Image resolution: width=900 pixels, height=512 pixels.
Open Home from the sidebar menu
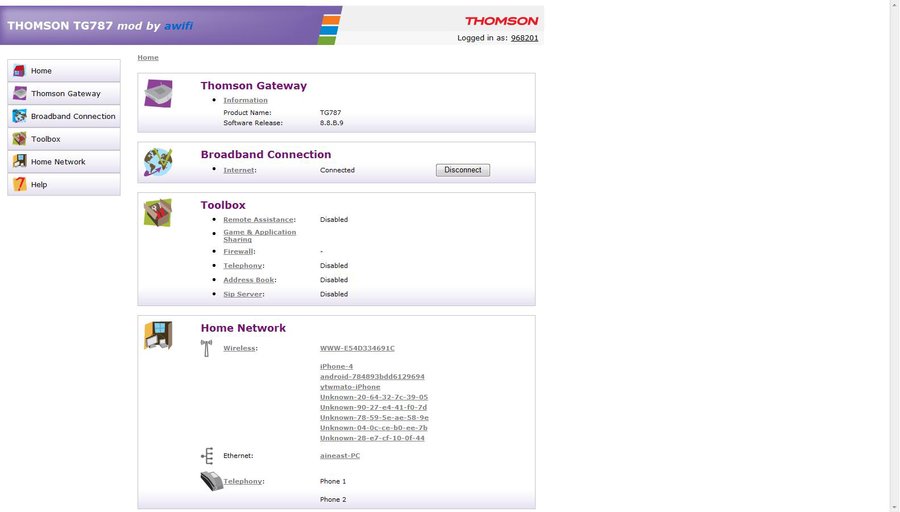point(64,71)
